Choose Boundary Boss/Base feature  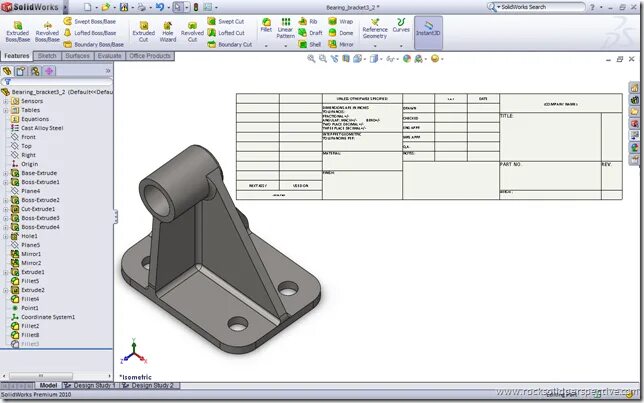[94, 44]
